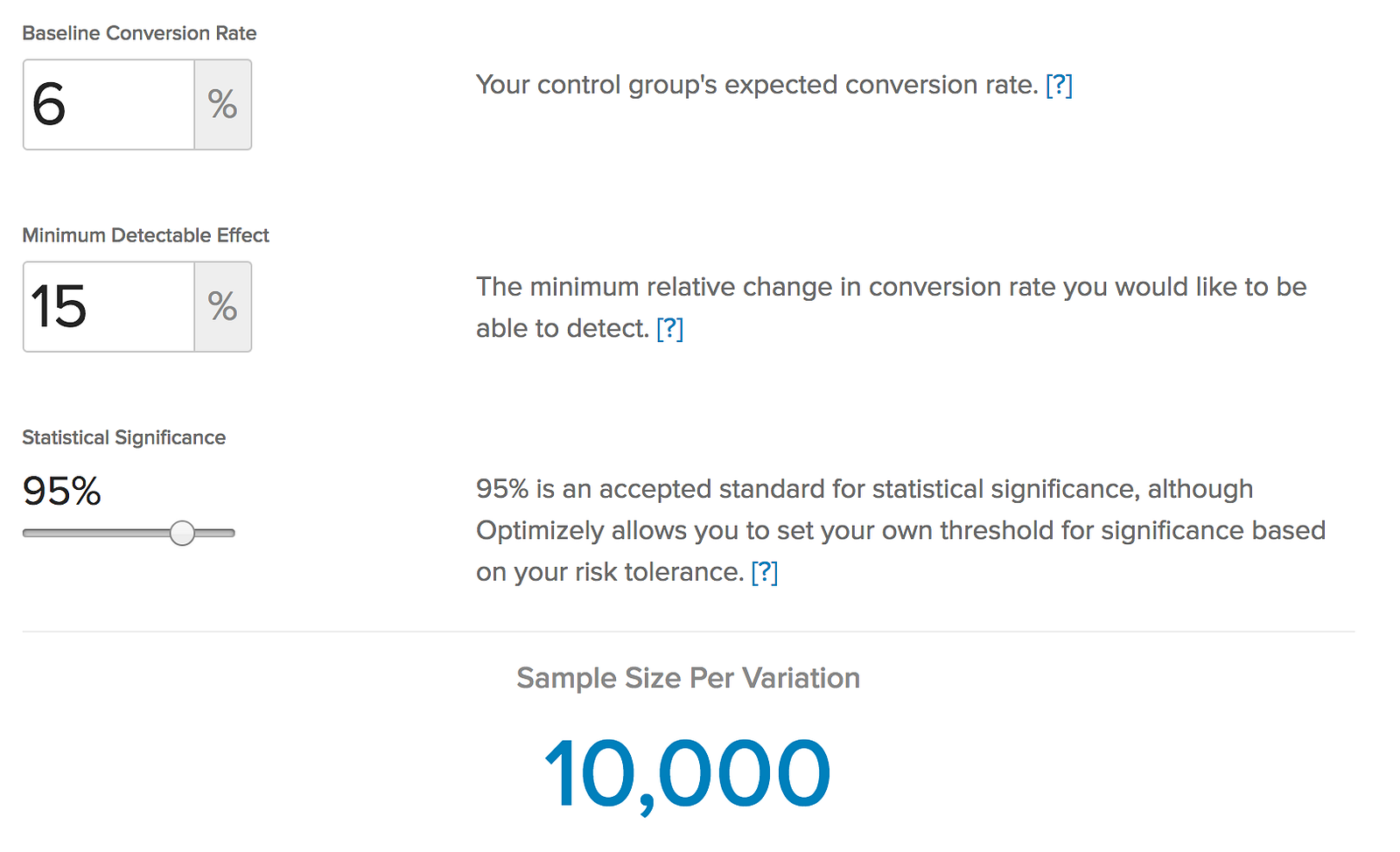
Task: Select the 10,000 sample size result
Action: coord(687,774)
